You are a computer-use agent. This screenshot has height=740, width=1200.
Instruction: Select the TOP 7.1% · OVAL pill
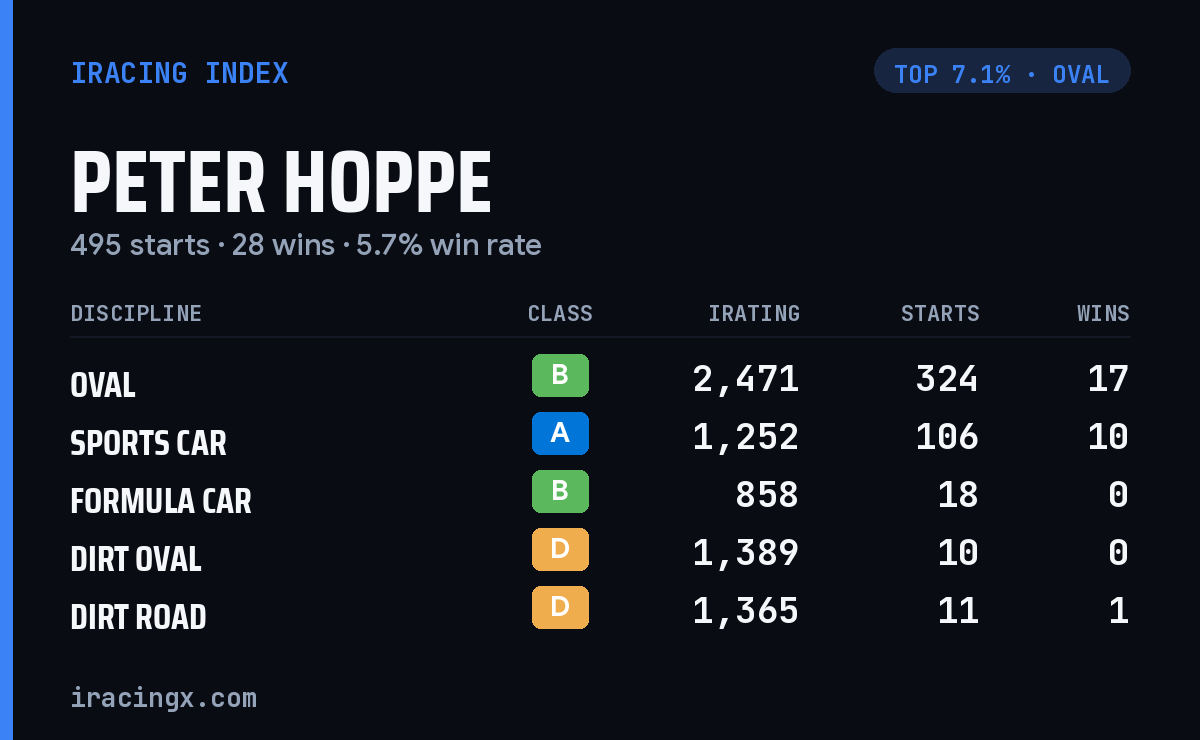tap(1002, 71)
